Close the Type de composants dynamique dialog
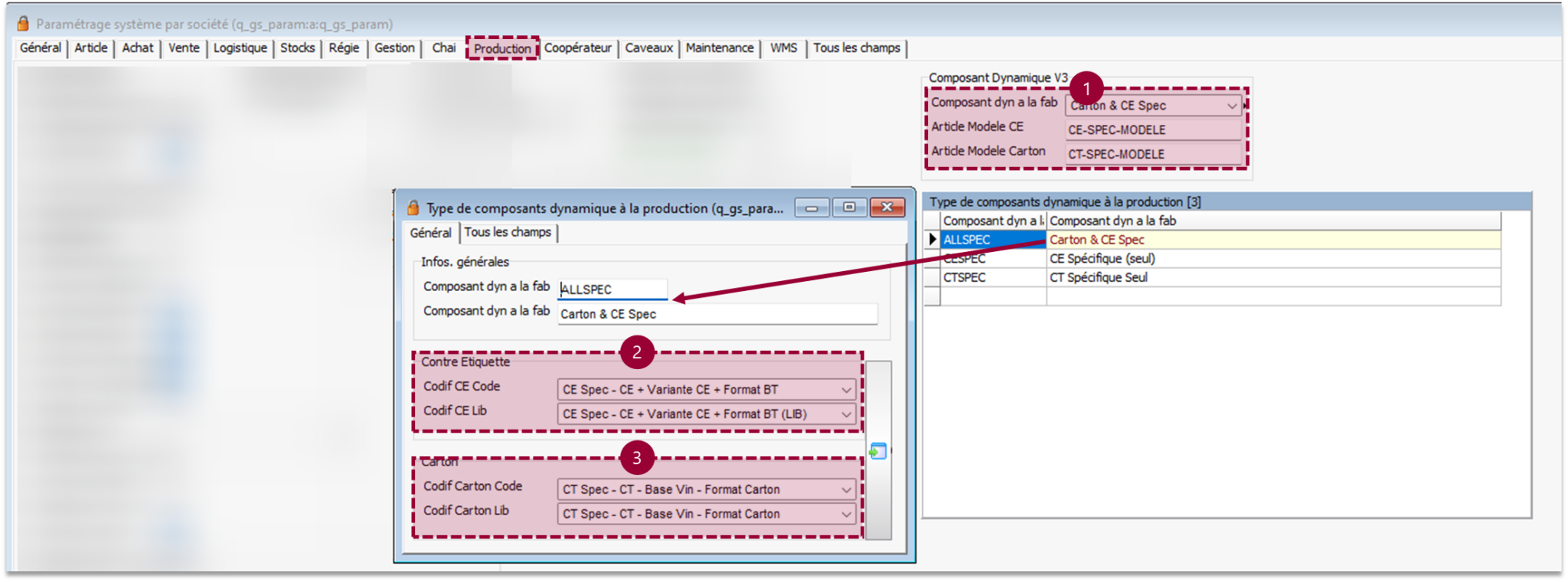The width and height of the screenshot is (1568, 582). [887, 208]
